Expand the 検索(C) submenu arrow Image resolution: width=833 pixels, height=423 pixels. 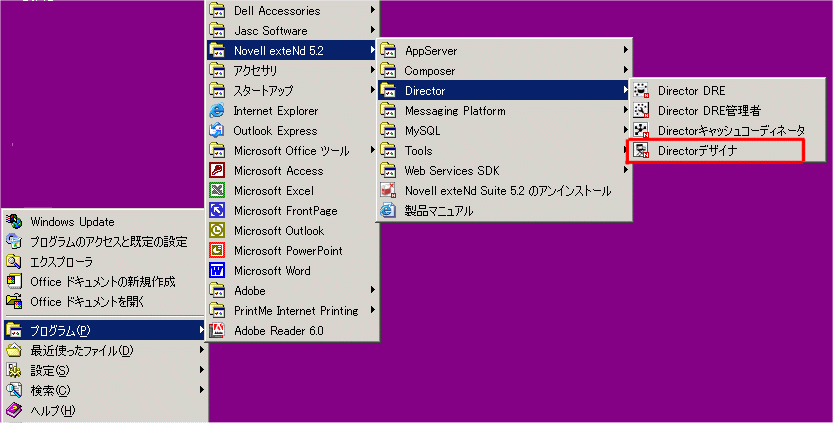(201, 391)
